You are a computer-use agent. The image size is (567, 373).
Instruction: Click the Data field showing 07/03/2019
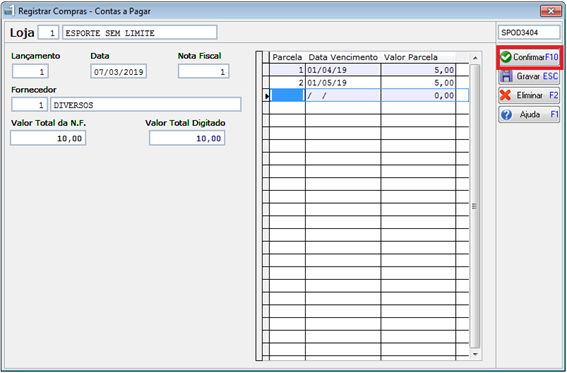119,72
